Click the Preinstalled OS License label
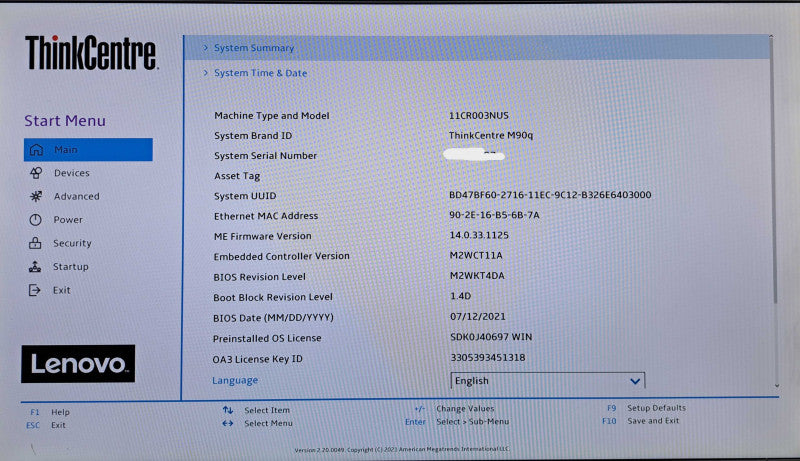Image resolution: width=800 pixels, height=461 pixels. click(267, 338)
